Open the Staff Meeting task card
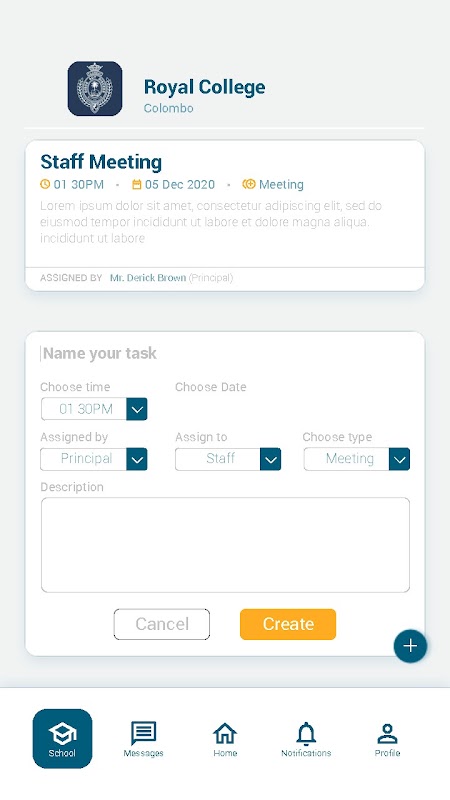This screenshot has width=450, height=800. pos(225,215)
